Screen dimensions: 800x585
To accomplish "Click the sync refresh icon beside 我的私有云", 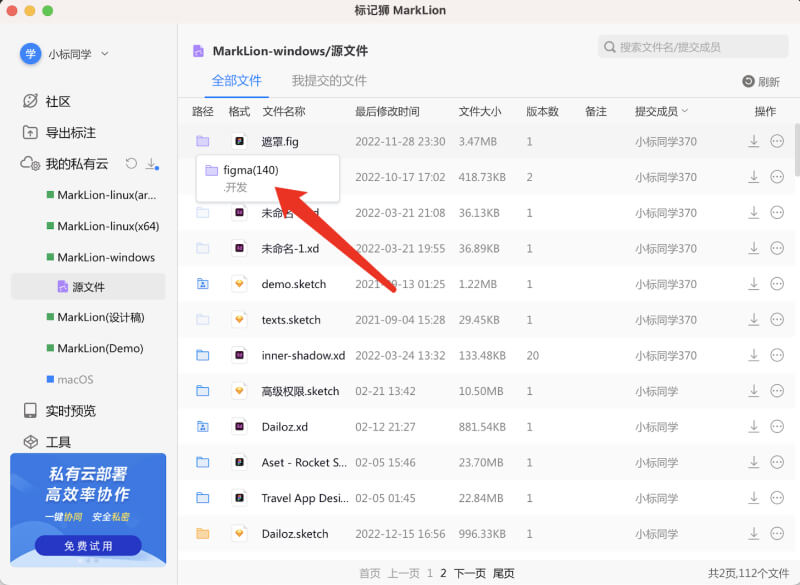I will point(130,165).
